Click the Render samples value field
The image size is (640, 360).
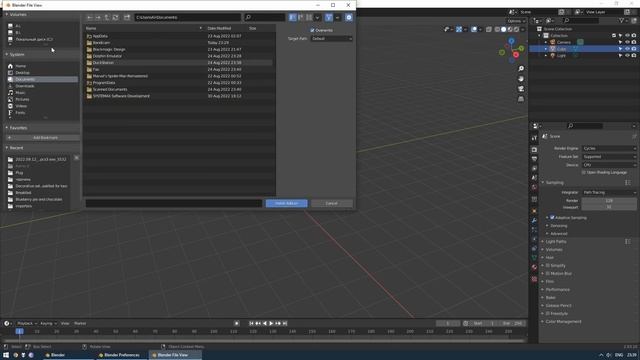609,200
